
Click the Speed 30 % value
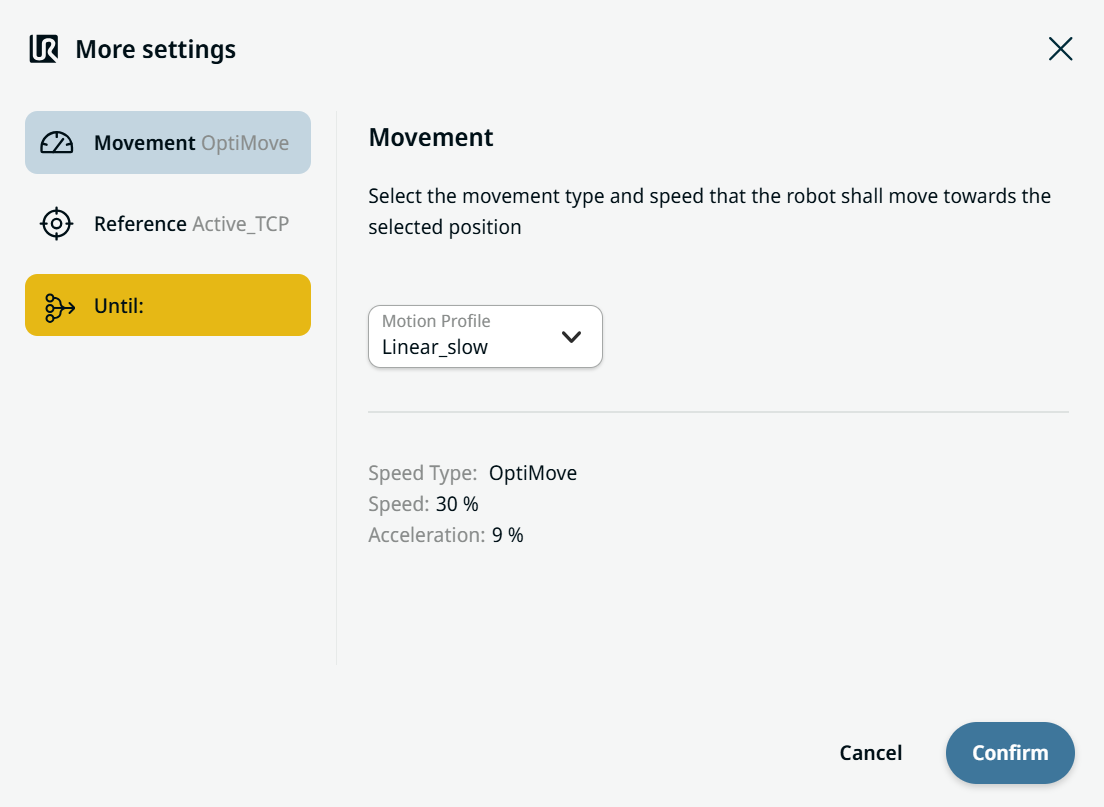[x=457, y=504]
